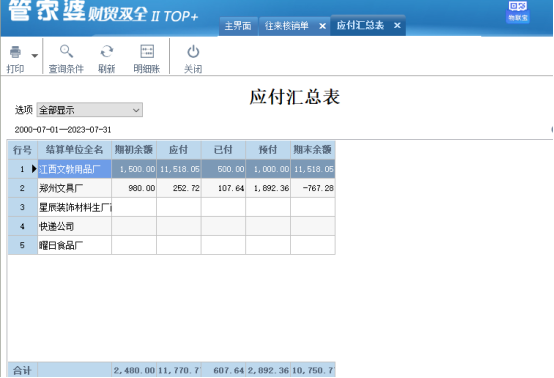Close the 应付汇总表 tab

click(x=397, y=25)
